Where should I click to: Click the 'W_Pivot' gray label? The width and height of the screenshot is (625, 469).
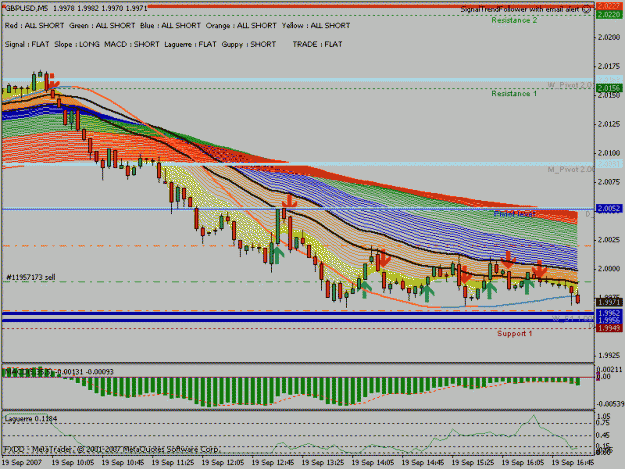(x=570, y=85)
